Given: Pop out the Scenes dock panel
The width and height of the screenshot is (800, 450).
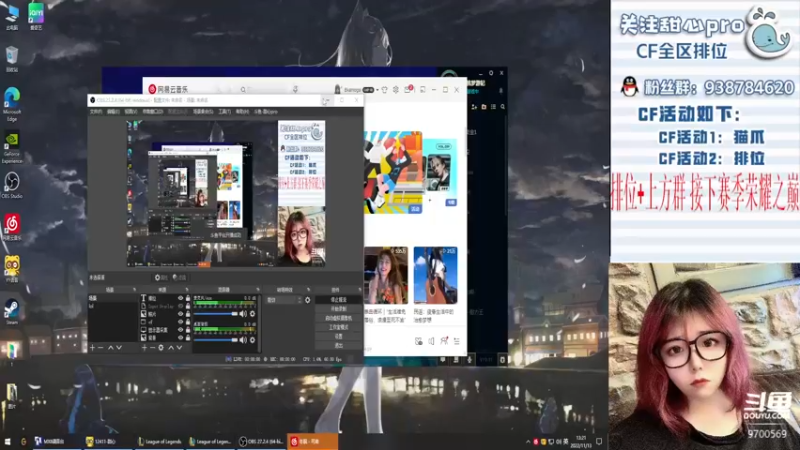Looking at the screenshot, I should 134,290.
